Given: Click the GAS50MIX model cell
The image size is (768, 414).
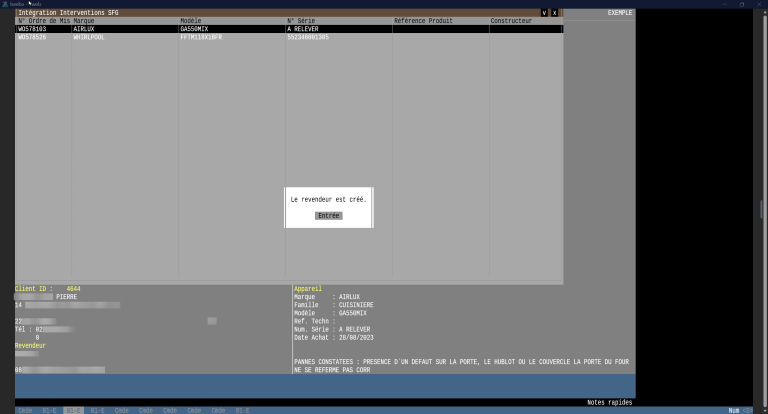Looking at the screenshot, I should (x=194, y=29).
